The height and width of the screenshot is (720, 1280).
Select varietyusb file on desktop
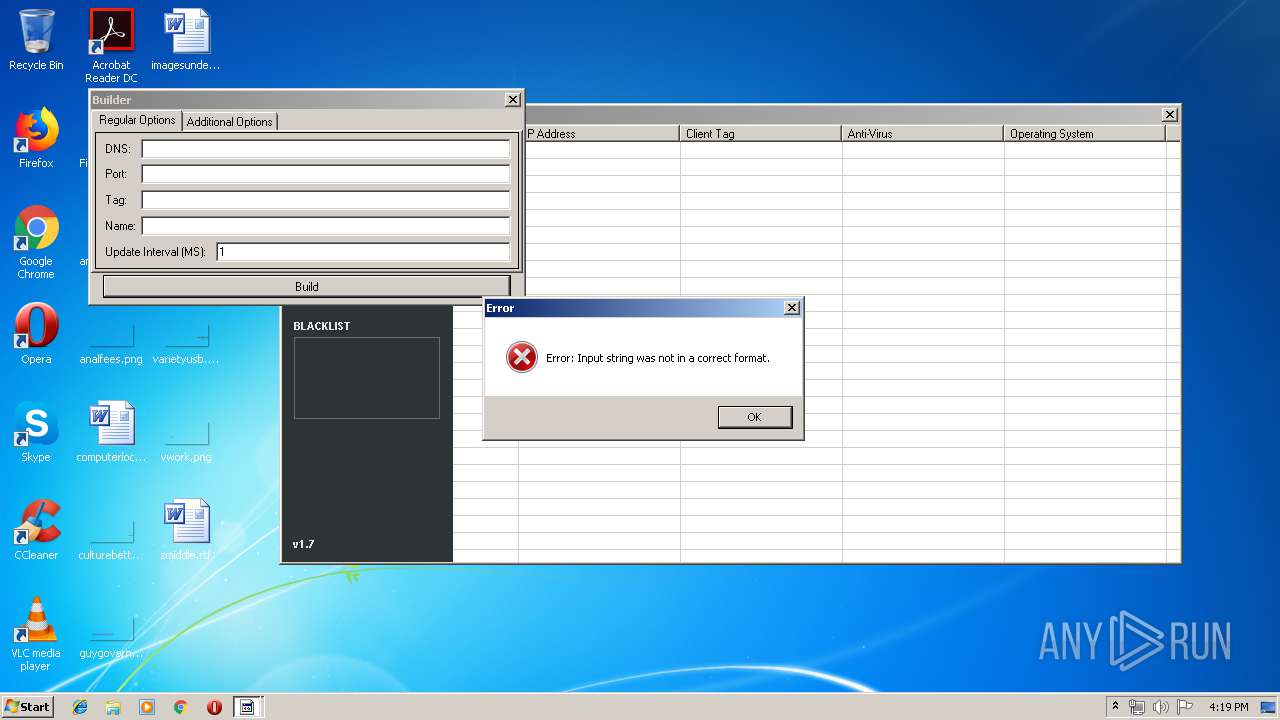186,343
